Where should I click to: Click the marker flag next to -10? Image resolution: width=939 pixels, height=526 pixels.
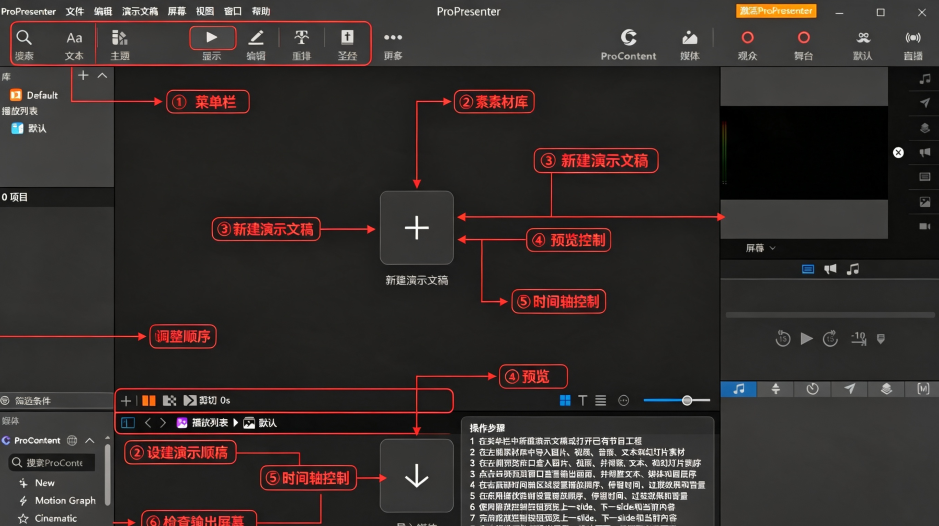pyautogui.click(x=881, y=339)
